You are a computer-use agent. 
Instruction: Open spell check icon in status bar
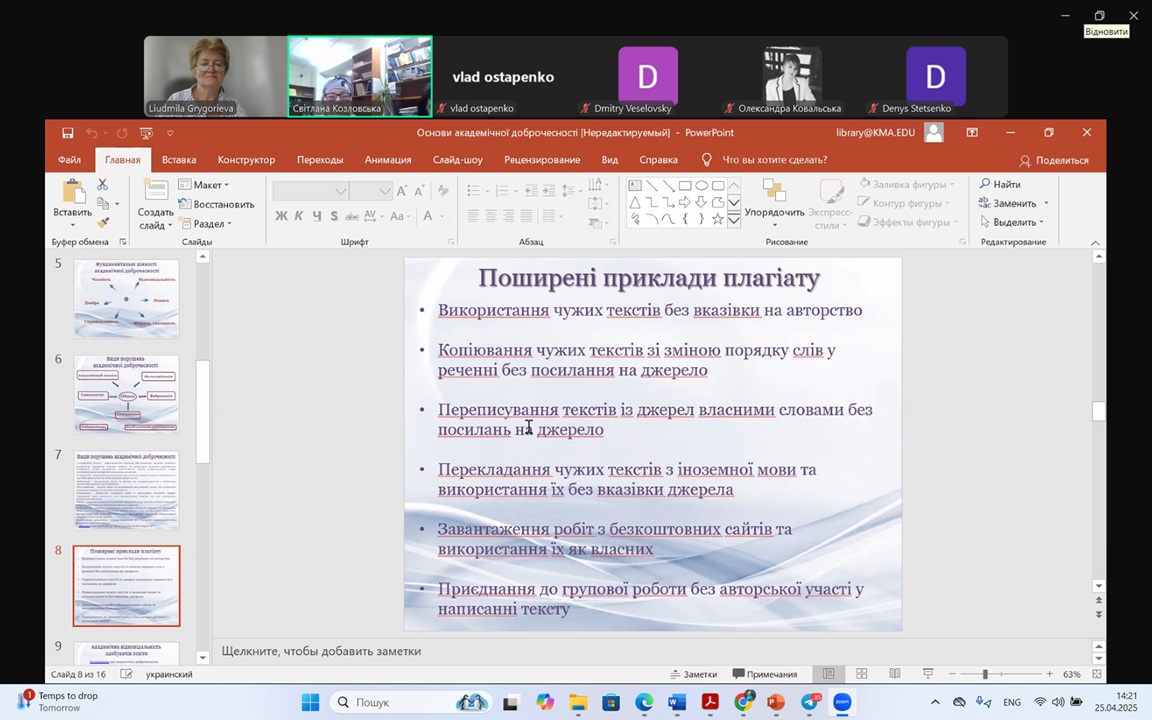126,674
